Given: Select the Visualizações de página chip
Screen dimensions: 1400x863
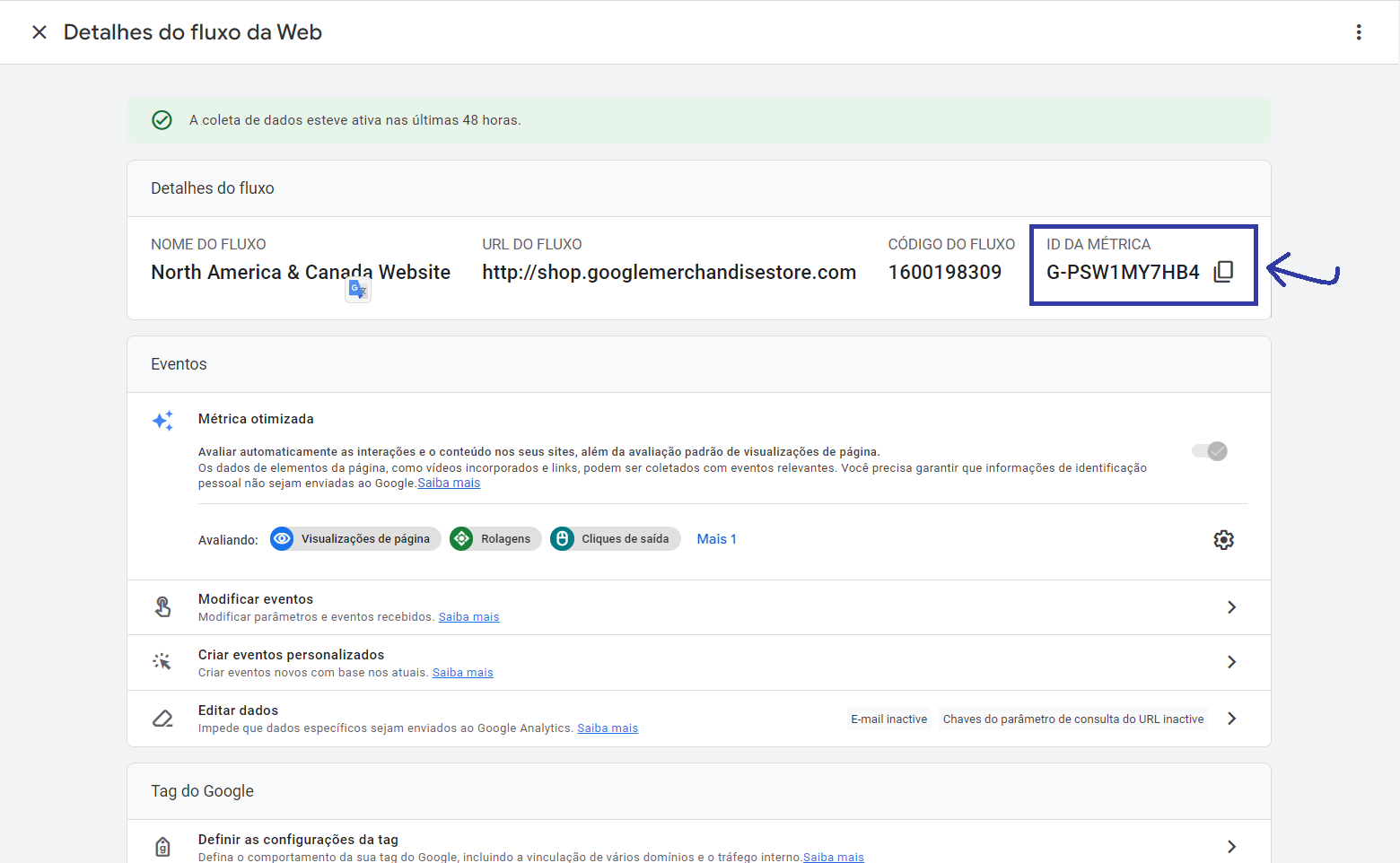Looking at the screenshot, I should click(355, 539).
